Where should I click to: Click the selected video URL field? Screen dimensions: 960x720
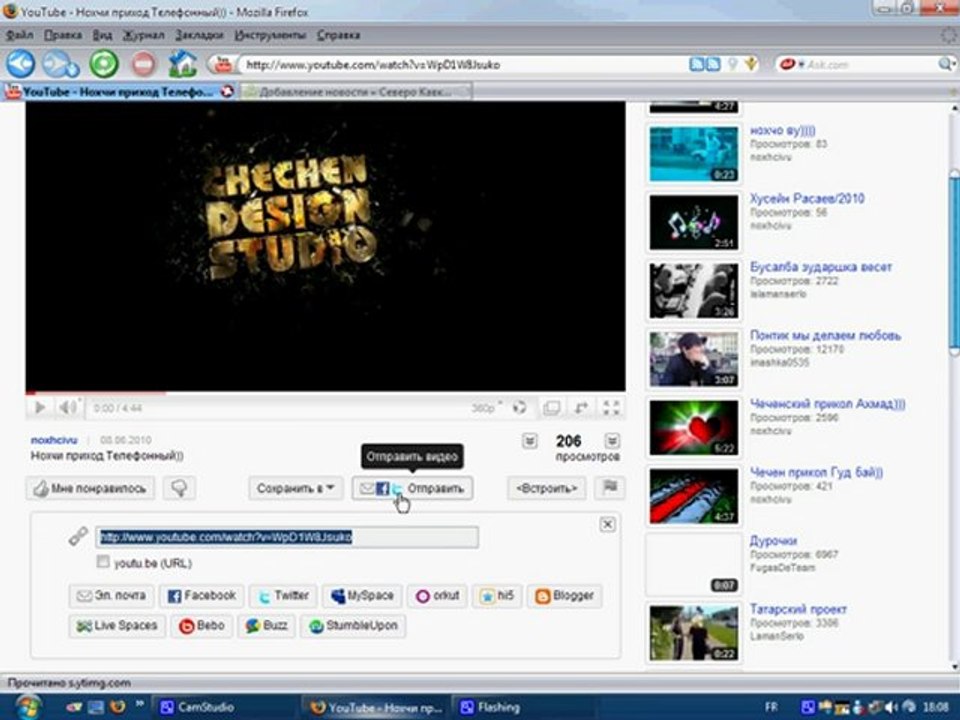pyautogui.click(x=287, y=537)
